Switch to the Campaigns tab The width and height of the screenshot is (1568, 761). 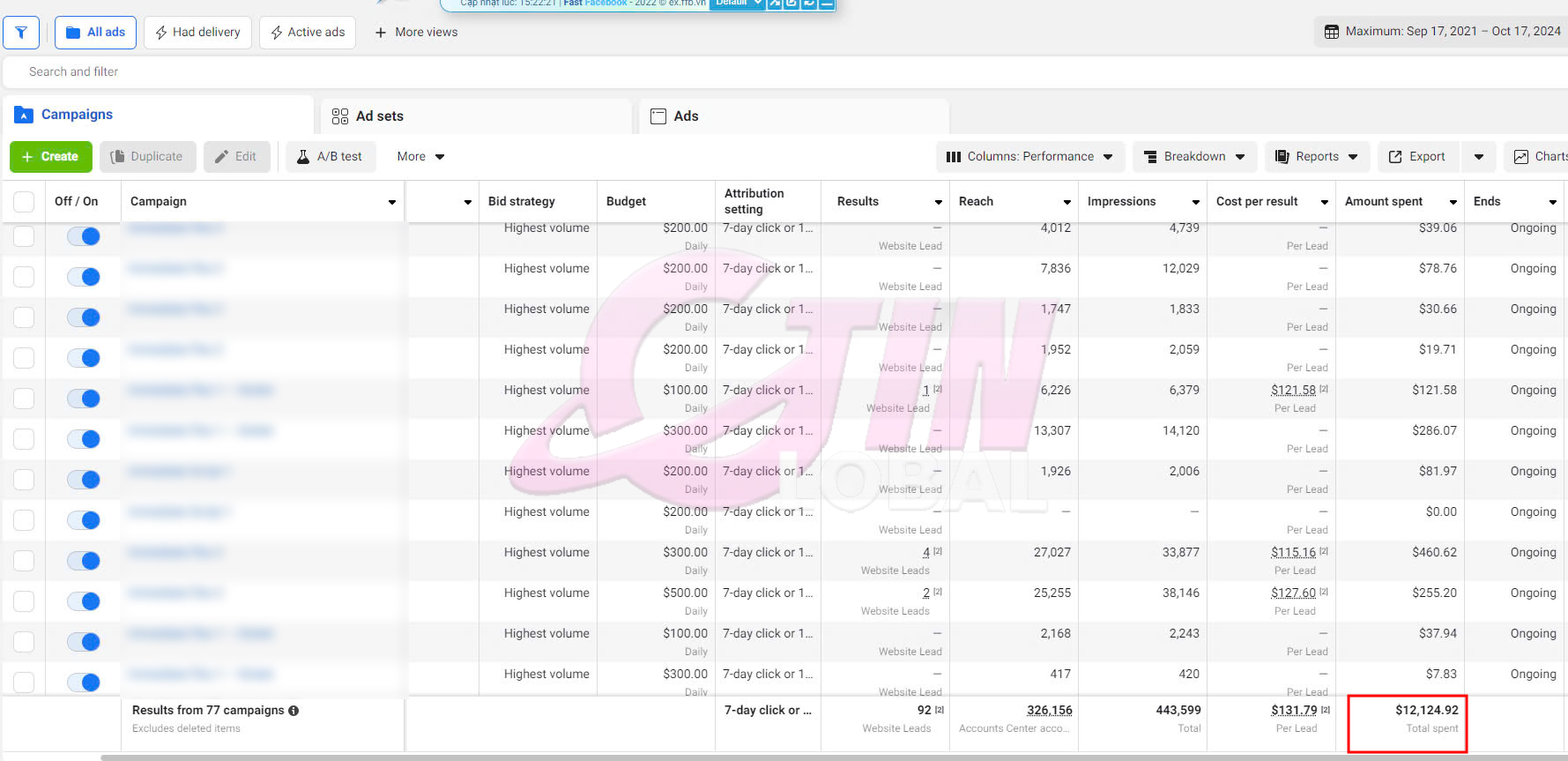[159, 115]
